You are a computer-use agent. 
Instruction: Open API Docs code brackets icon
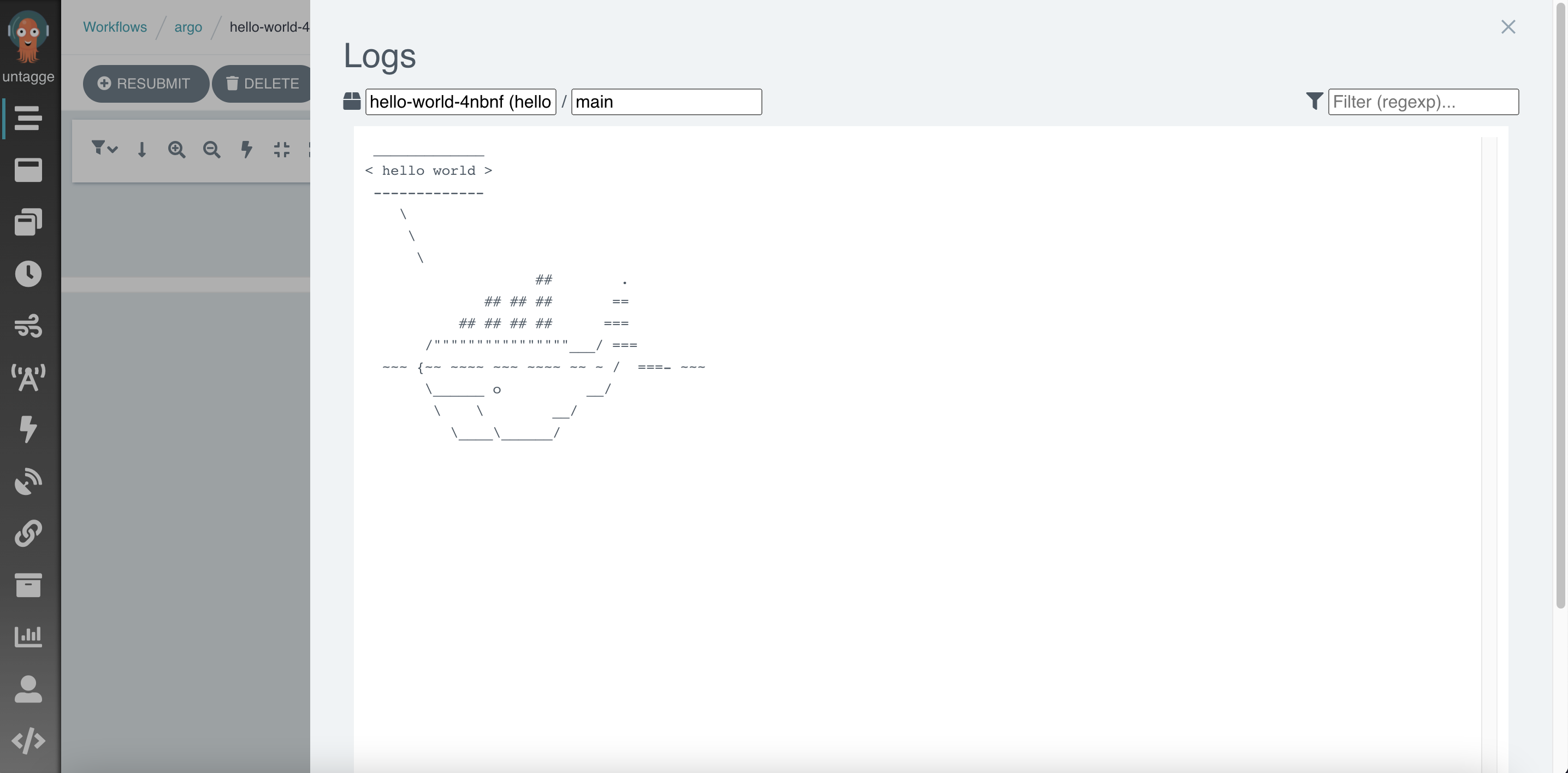click(28, 741)
